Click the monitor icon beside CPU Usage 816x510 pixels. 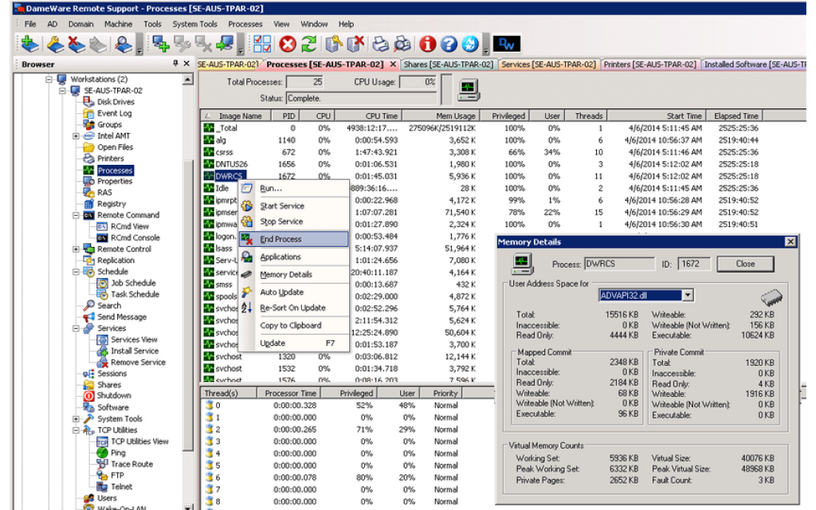tap(468, 90)
